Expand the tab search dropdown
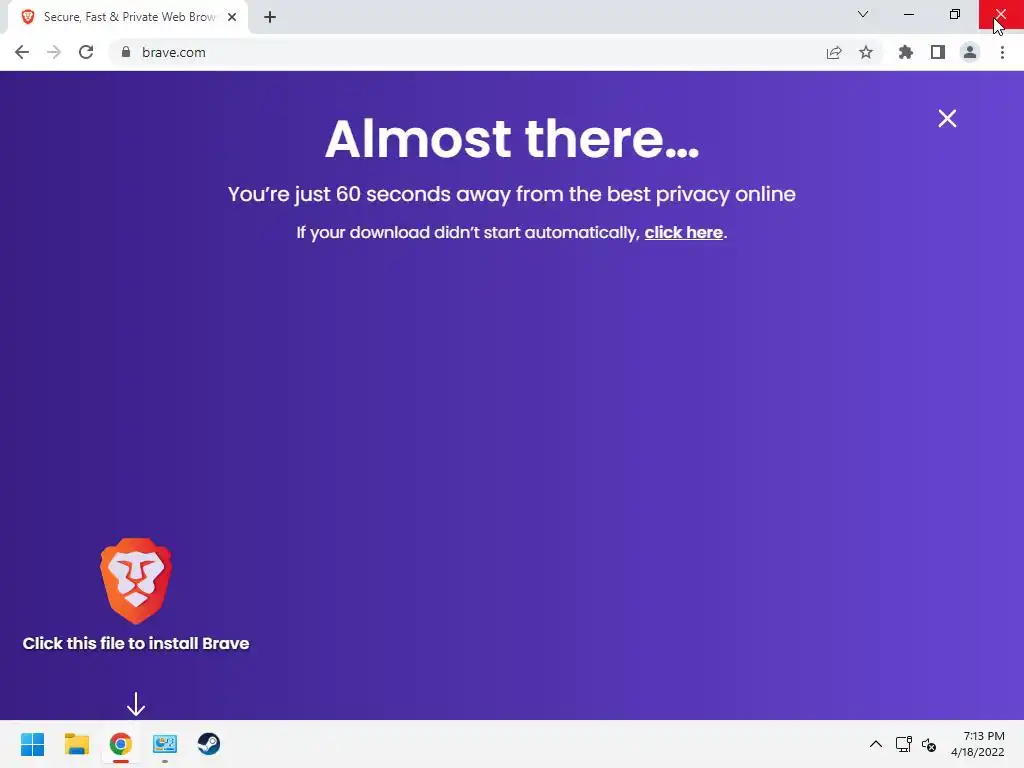The image size is (1024, 768). click(863, 14)
